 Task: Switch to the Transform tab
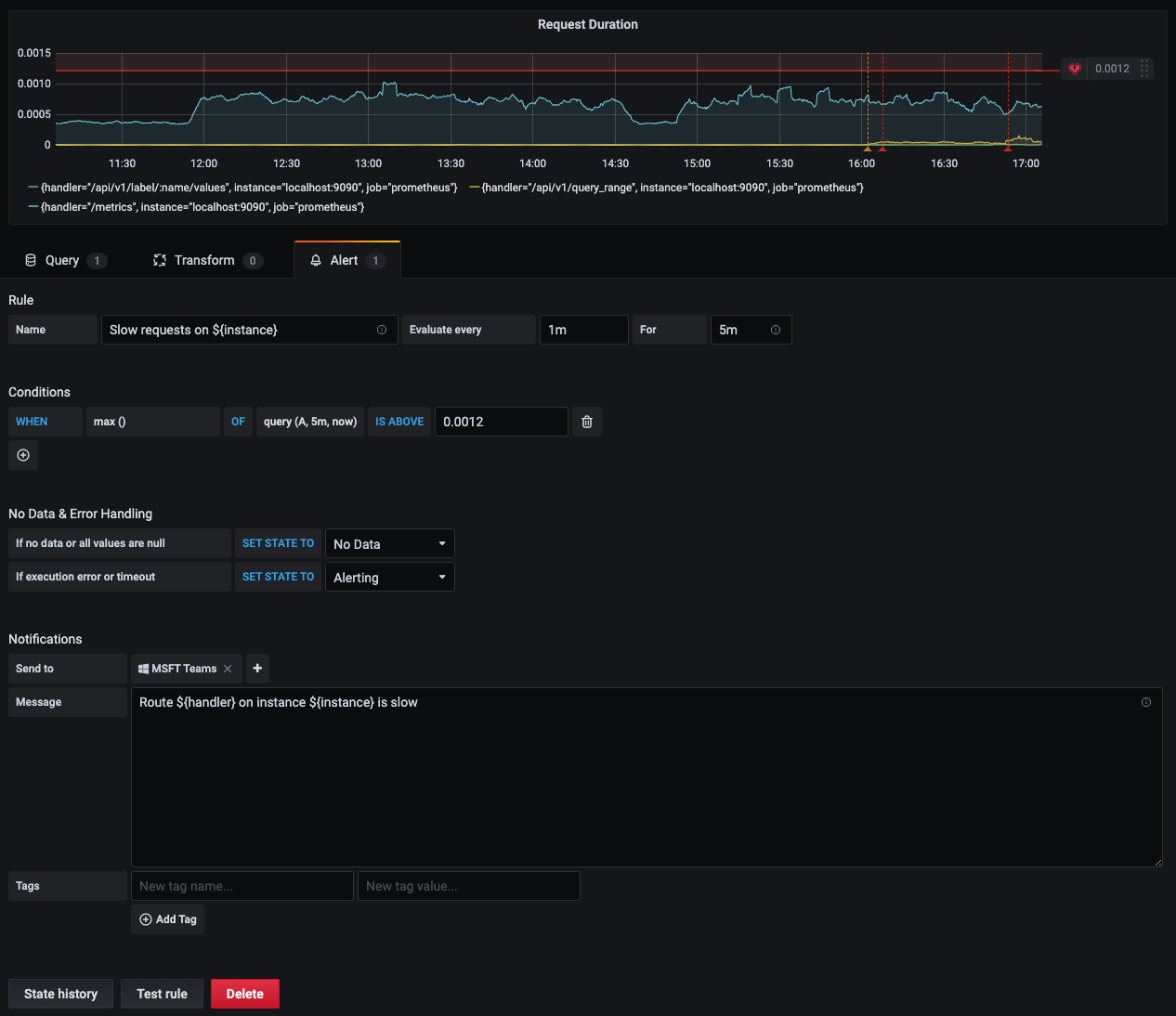click(x=206, y=260)
